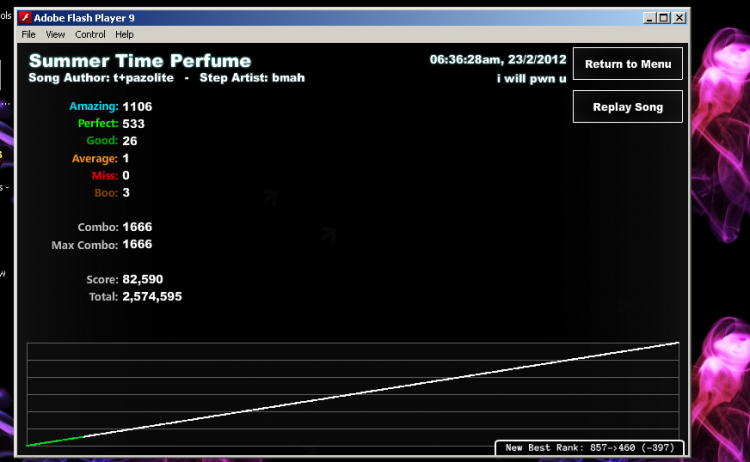Viewport: 750px width, 462px height.
Task: Click the Adobe Flash Player title bar icon
Action: tap(25, 18)
